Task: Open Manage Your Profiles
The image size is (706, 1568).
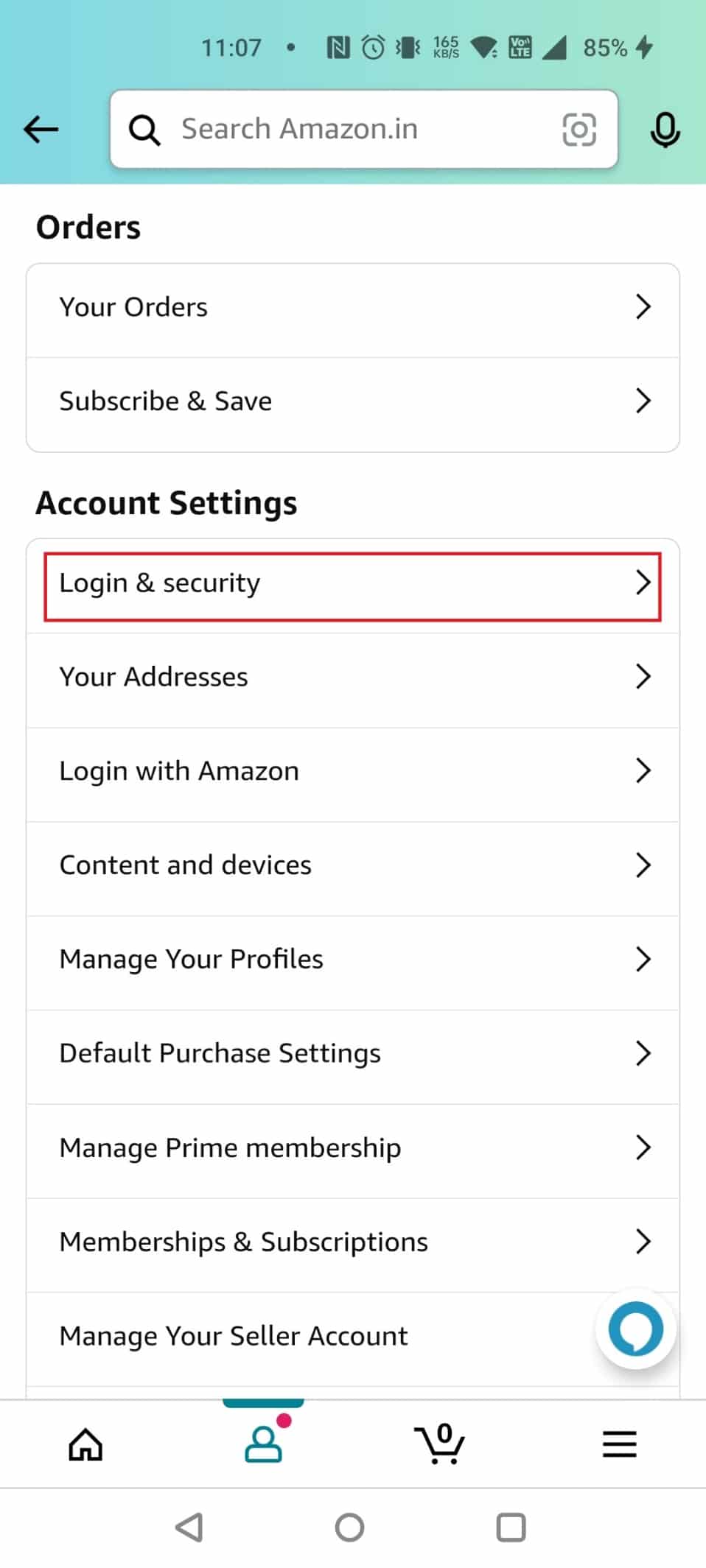Action: (352, 959)
